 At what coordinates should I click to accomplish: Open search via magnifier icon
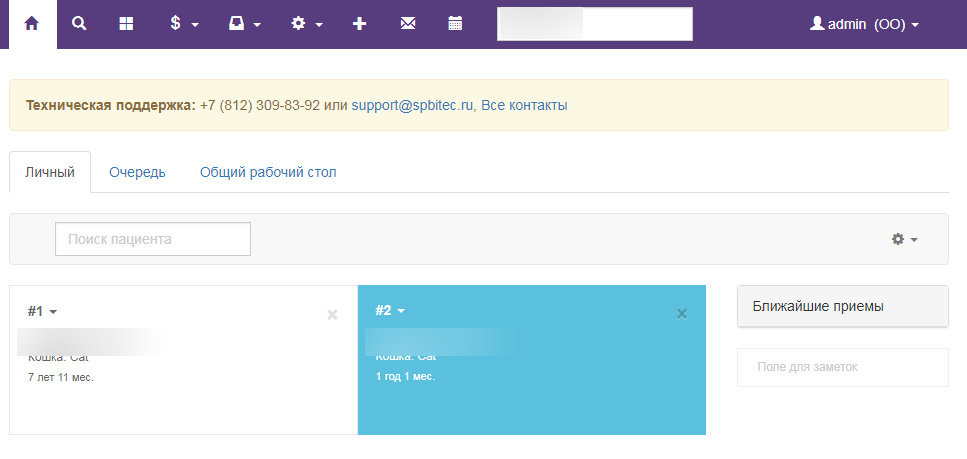(79, 24)
